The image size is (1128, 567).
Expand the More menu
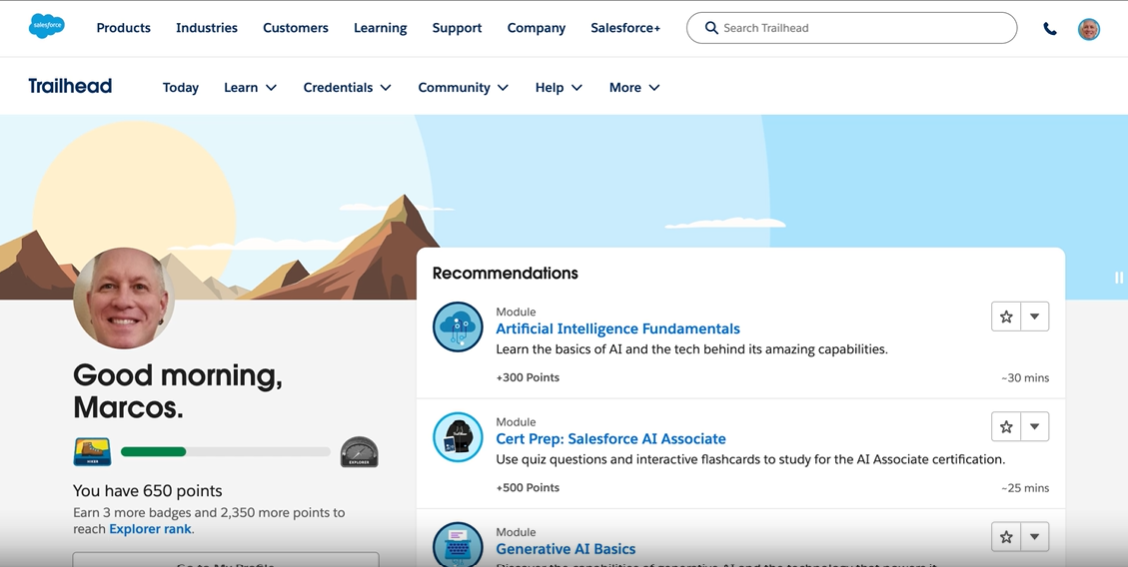[x=634, y=87]
